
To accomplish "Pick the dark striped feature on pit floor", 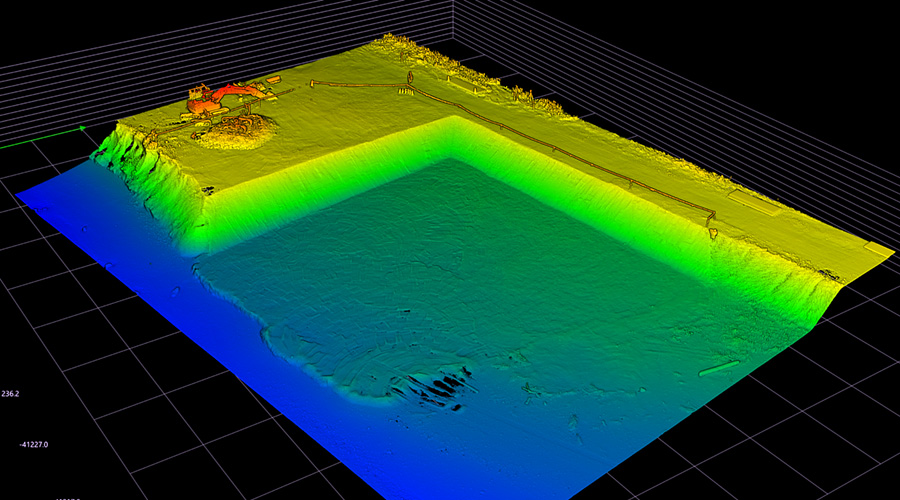I will pyautogui.click(x=435, y=387).
